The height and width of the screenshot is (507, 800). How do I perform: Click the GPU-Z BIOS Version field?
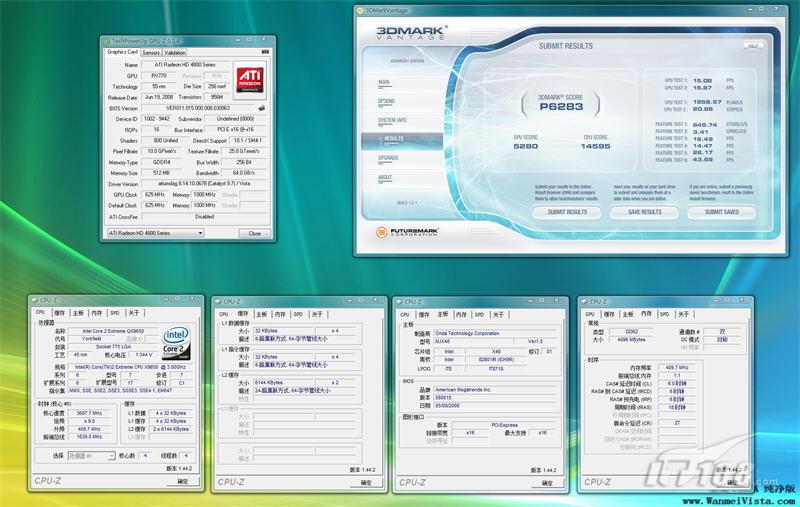[x=198, y=108]
